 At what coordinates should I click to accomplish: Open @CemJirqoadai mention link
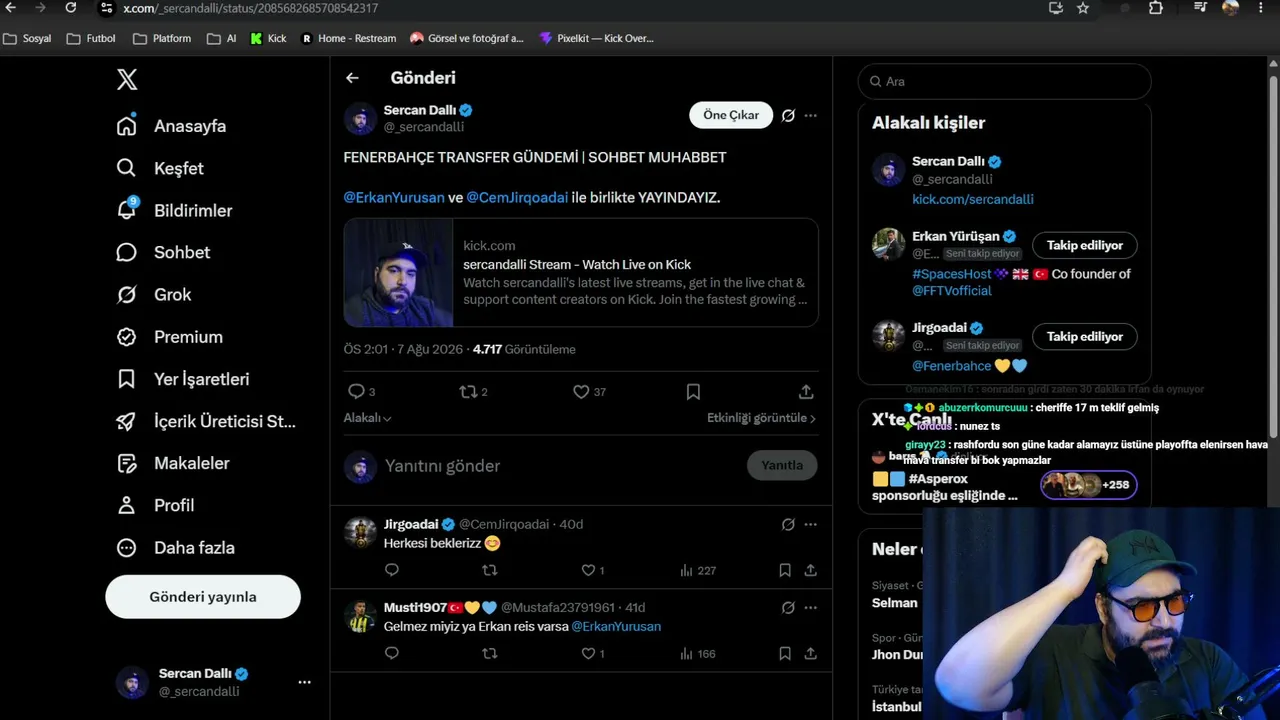[x=517, y=197]
